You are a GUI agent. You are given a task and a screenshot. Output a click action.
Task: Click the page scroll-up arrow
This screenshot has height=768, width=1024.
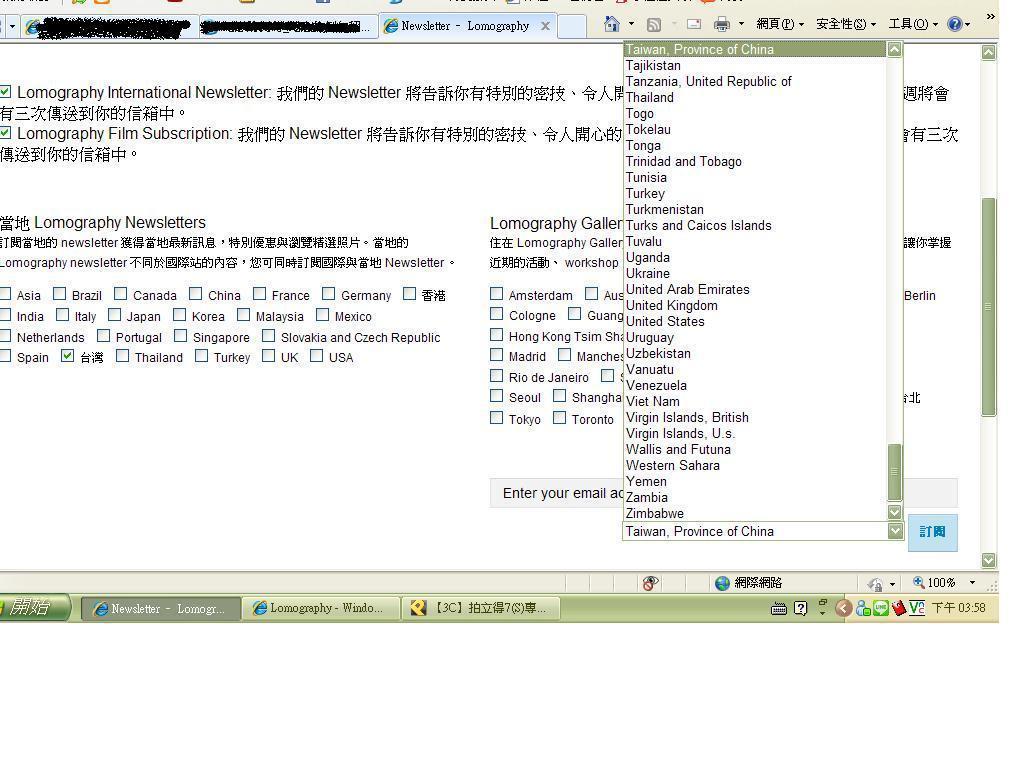[989, 53]
